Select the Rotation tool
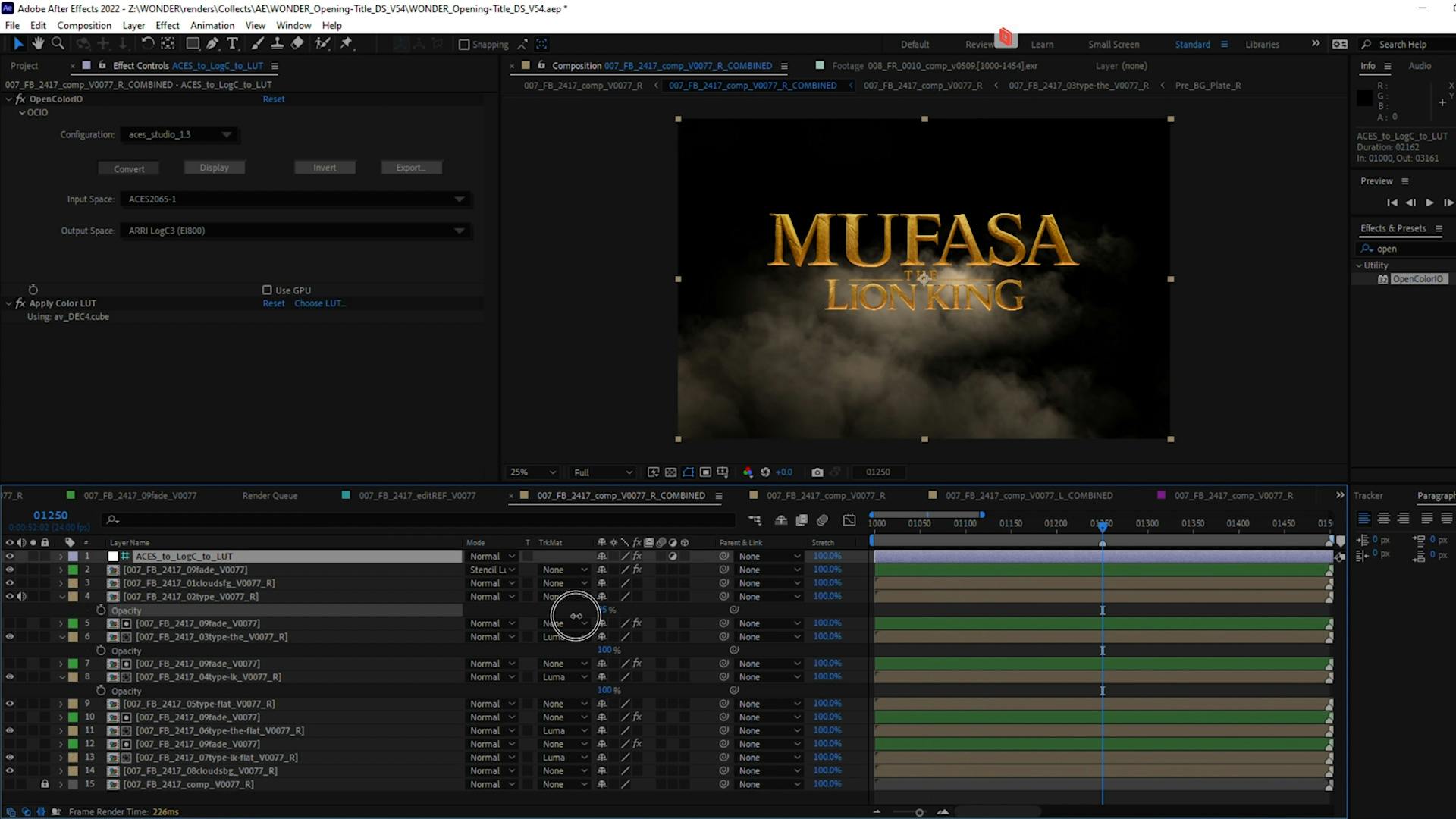 point(148,44)
